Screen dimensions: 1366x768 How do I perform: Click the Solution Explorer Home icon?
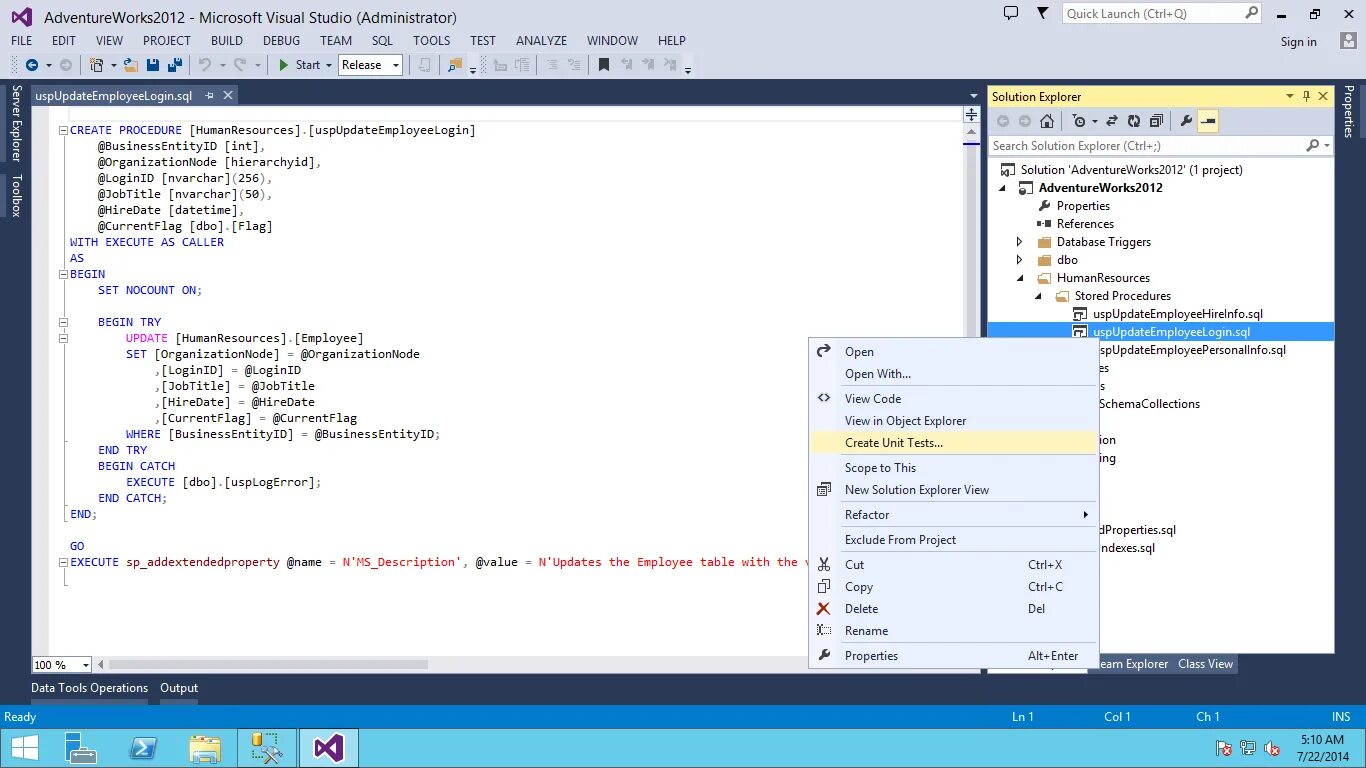coord(1047,121)
